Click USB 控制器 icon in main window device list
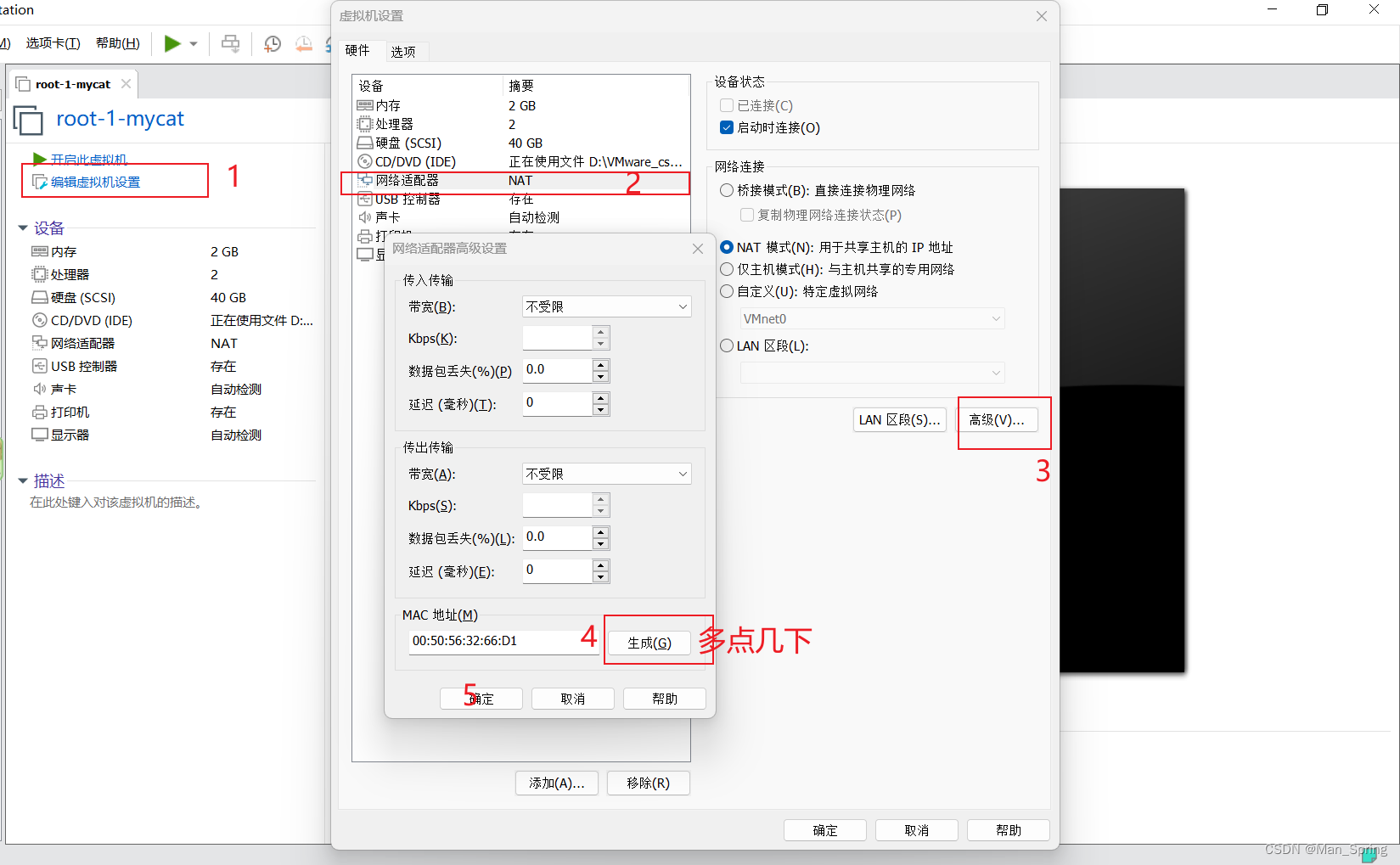The height and width of the screenshot is (865, 1400). point(39,366)
